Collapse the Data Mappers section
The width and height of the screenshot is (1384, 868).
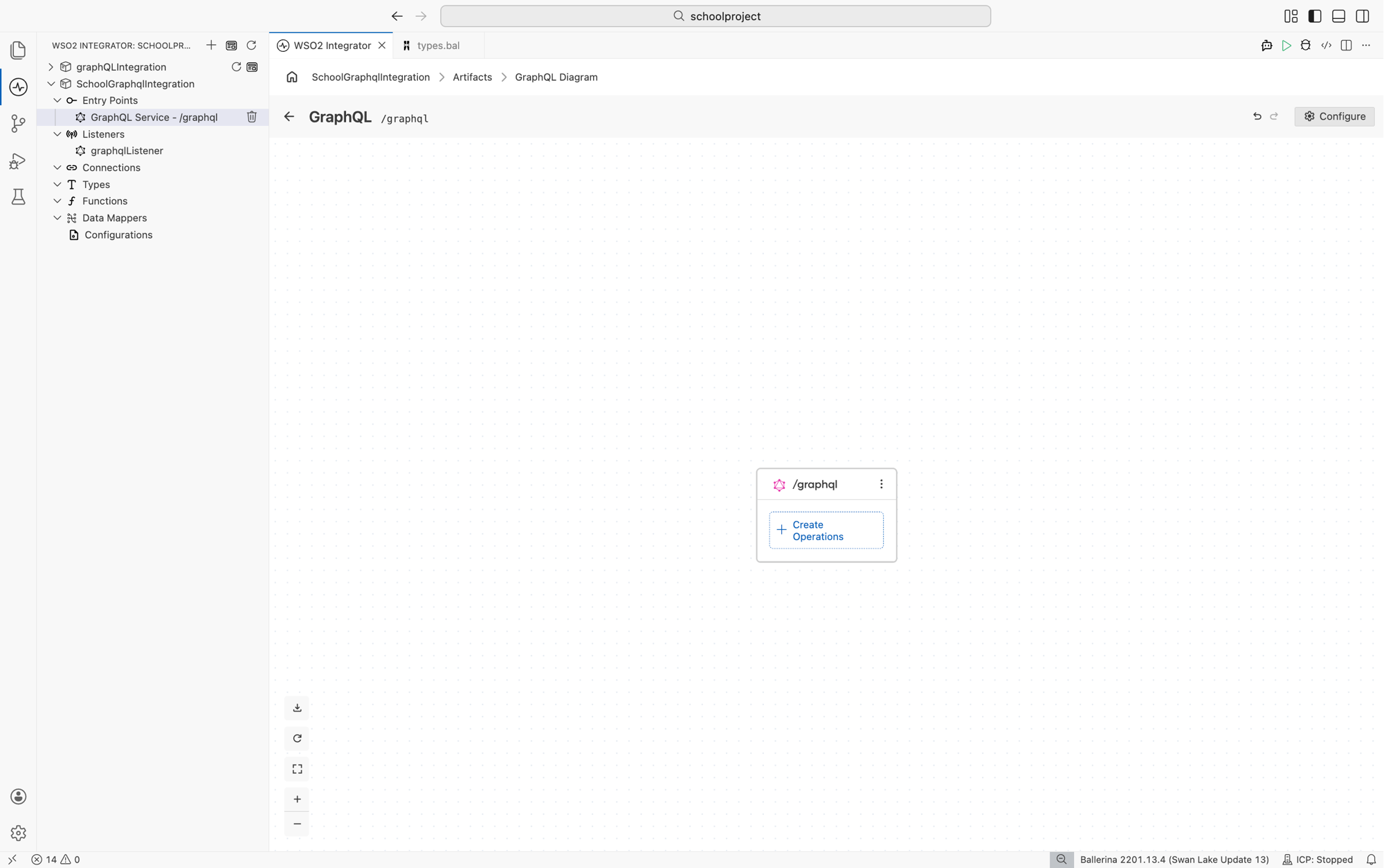(57, 218)
